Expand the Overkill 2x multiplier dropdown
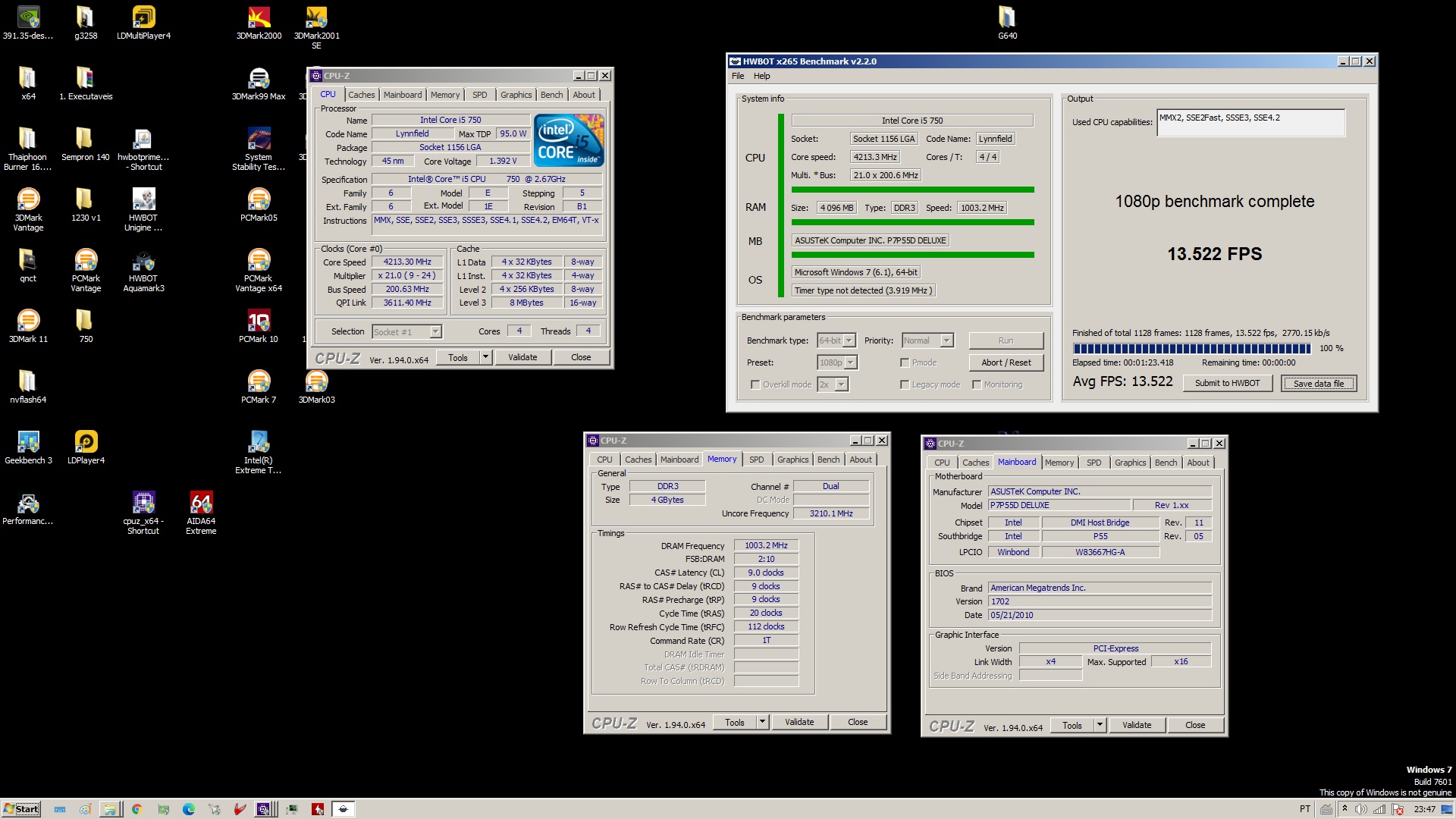This screenshot has height=819, width=1456. coord(832,384)
